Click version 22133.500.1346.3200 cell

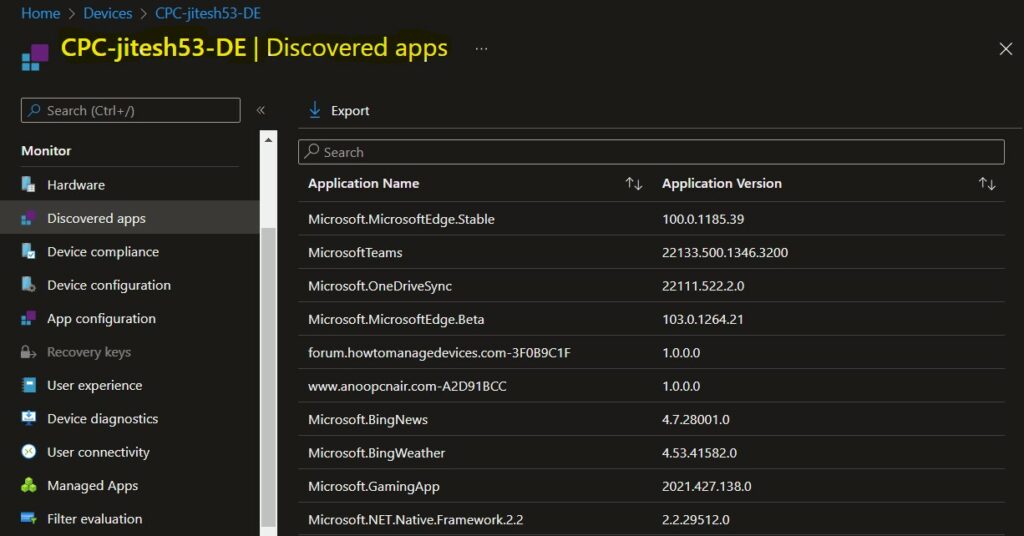point(725,252)
